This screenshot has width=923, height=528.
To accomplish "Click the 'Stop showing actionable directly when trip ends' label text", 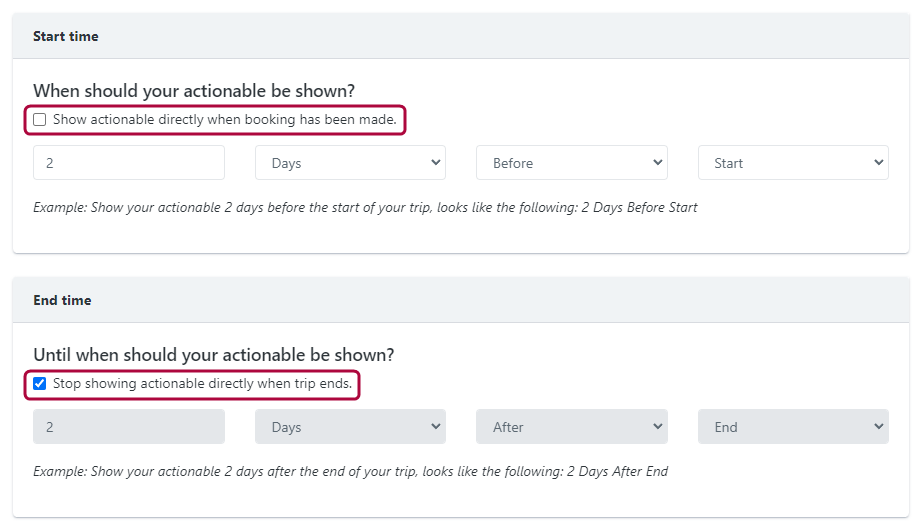I will 202,384.
